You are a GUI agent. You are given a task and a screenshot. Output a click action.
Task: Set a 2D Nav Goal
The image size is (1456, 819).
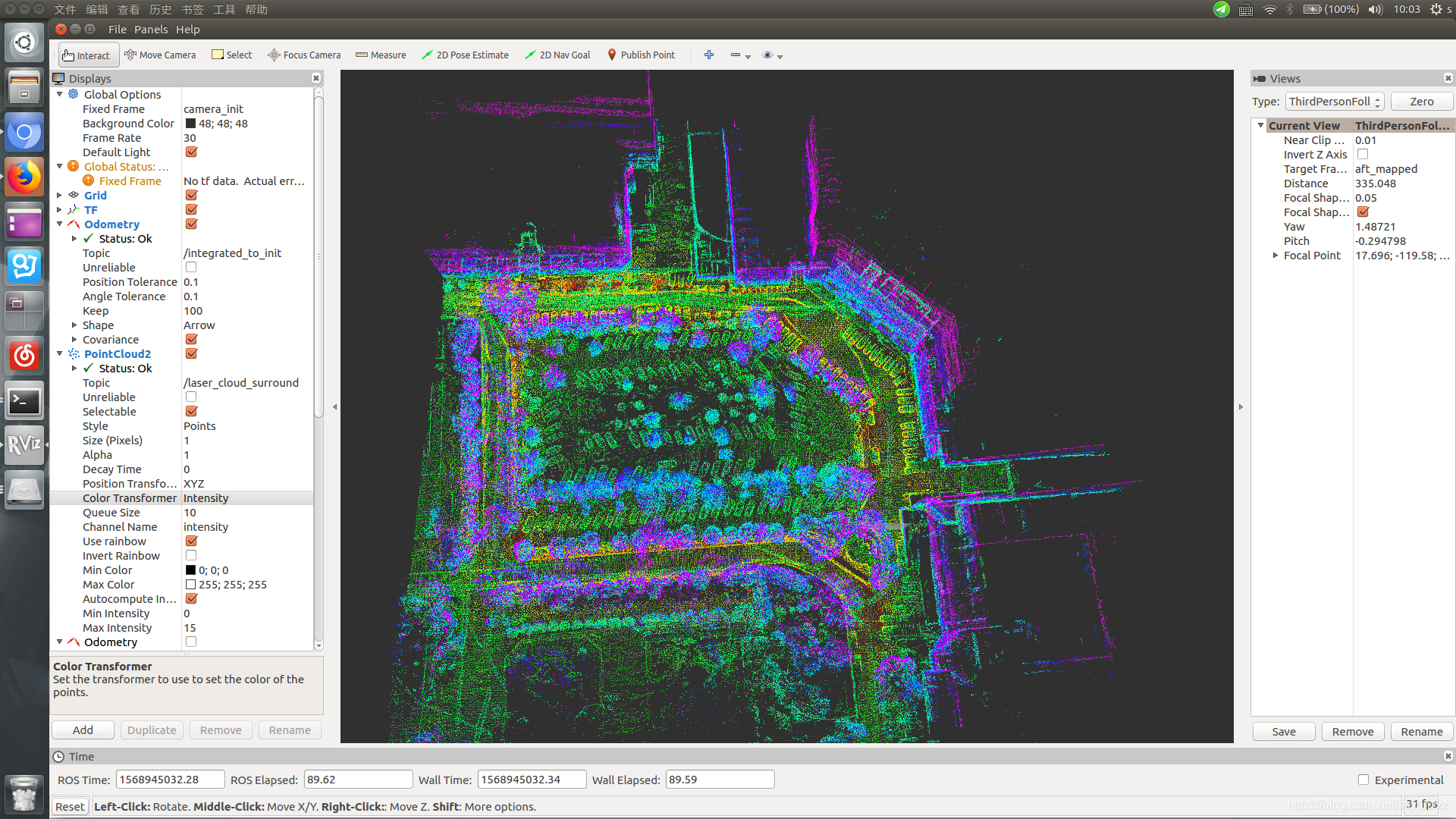(557, 55)
